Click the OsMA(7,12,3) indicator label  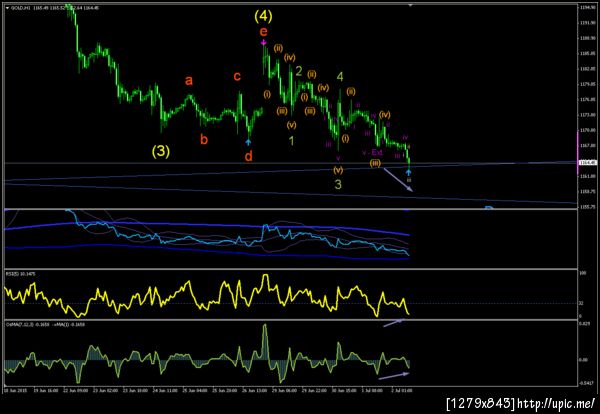45,324
